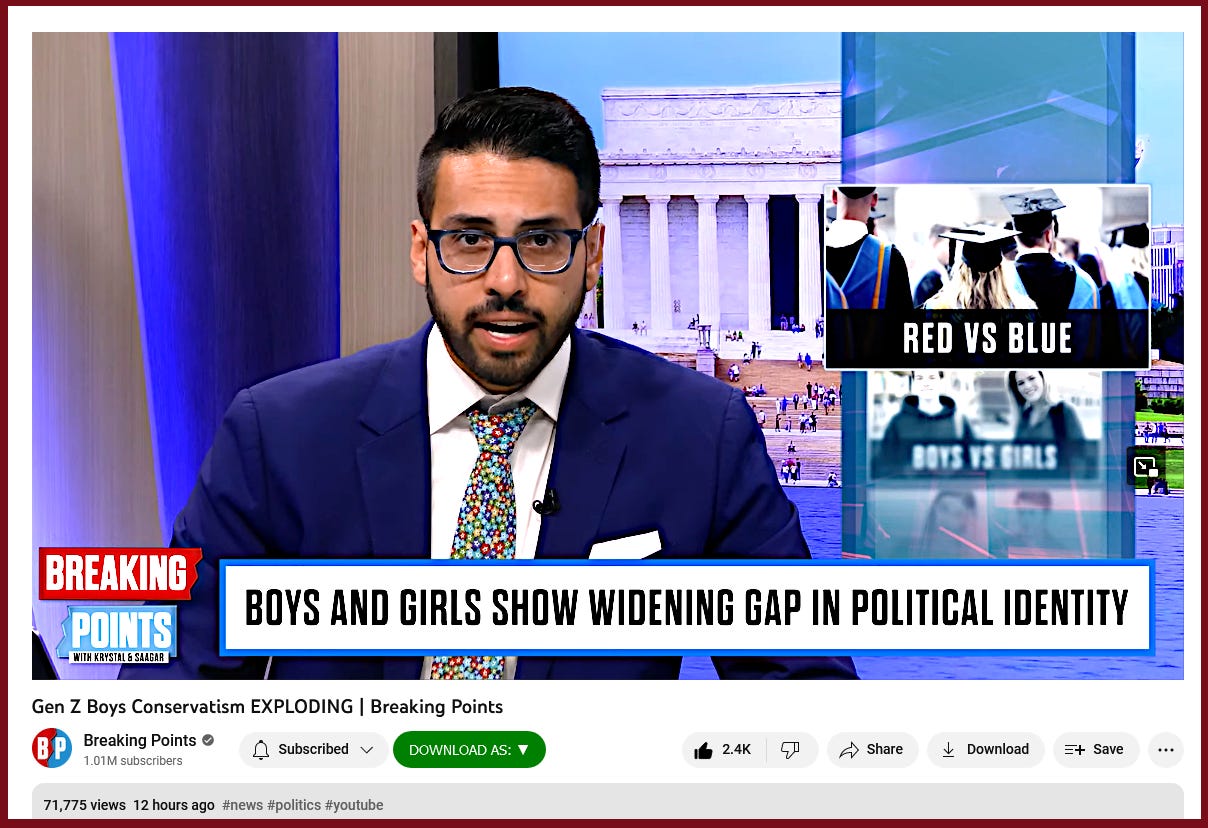Click the Breaking Points channel avatar

[x=52, y=749]
